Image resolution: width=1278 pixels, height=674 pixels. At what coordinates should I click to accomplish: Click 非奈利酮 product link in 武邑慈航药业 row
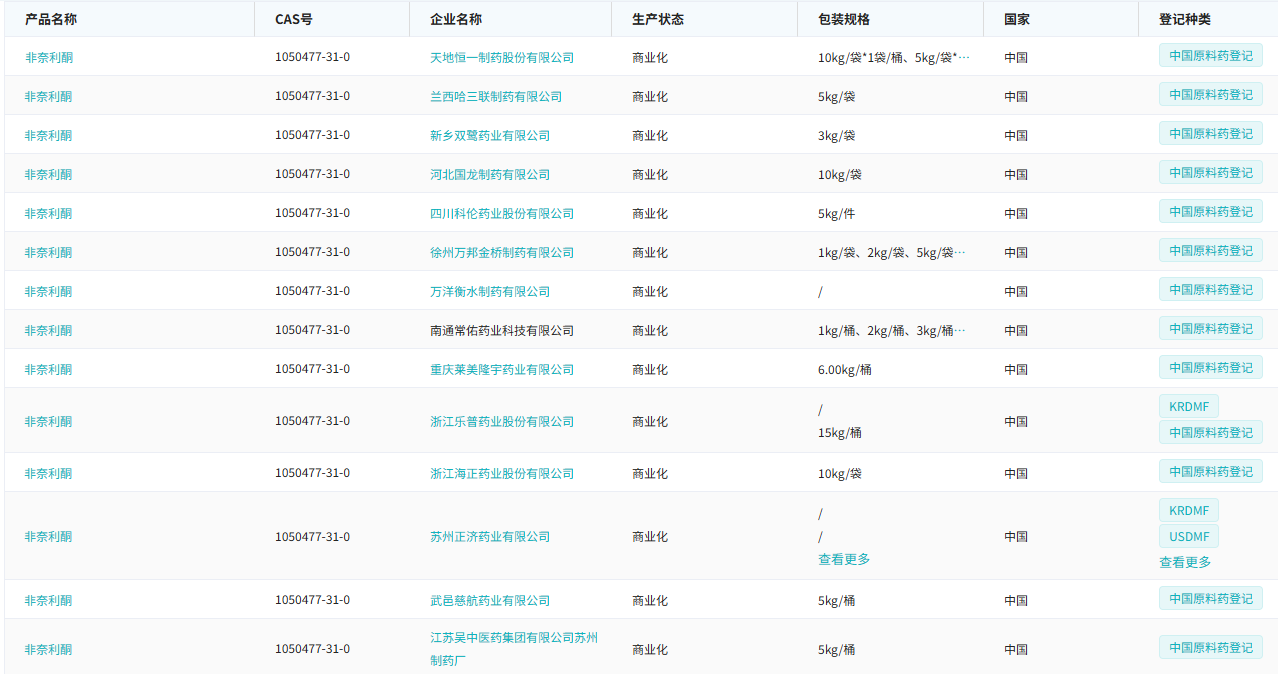coord(49,600)
